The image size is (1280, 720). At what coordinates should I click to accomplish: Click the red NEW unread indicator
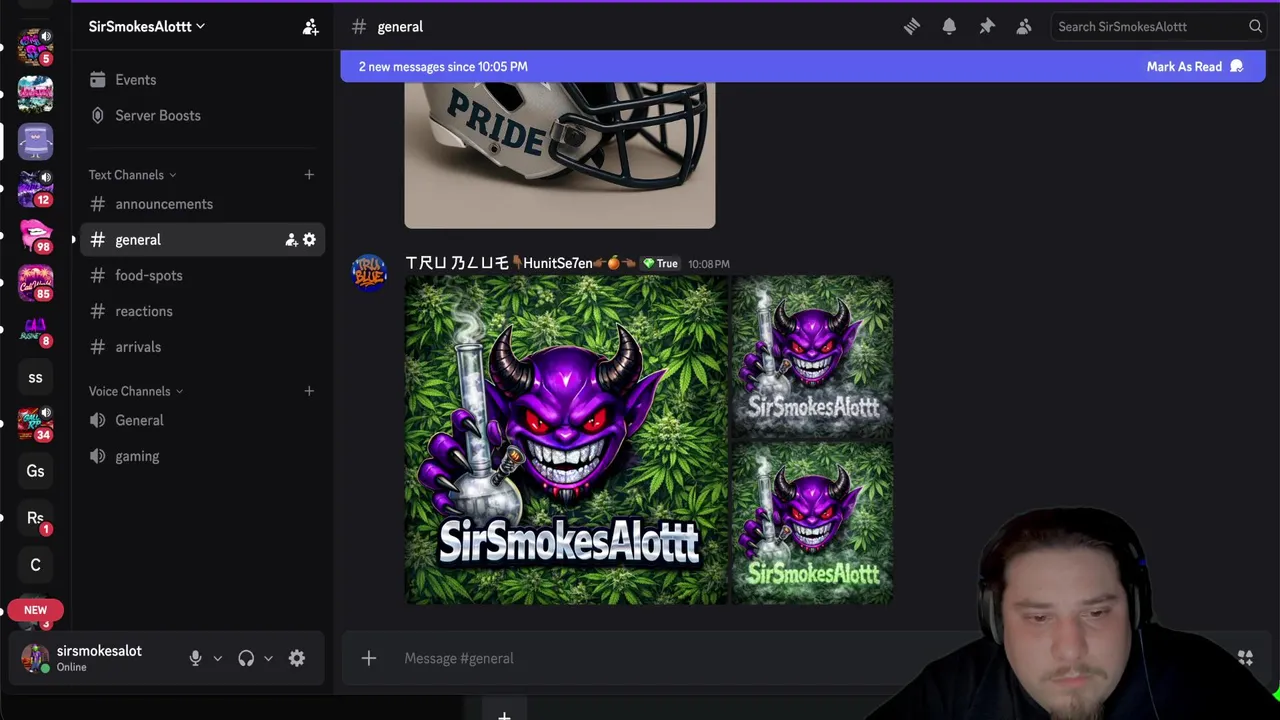pos(35,610)
